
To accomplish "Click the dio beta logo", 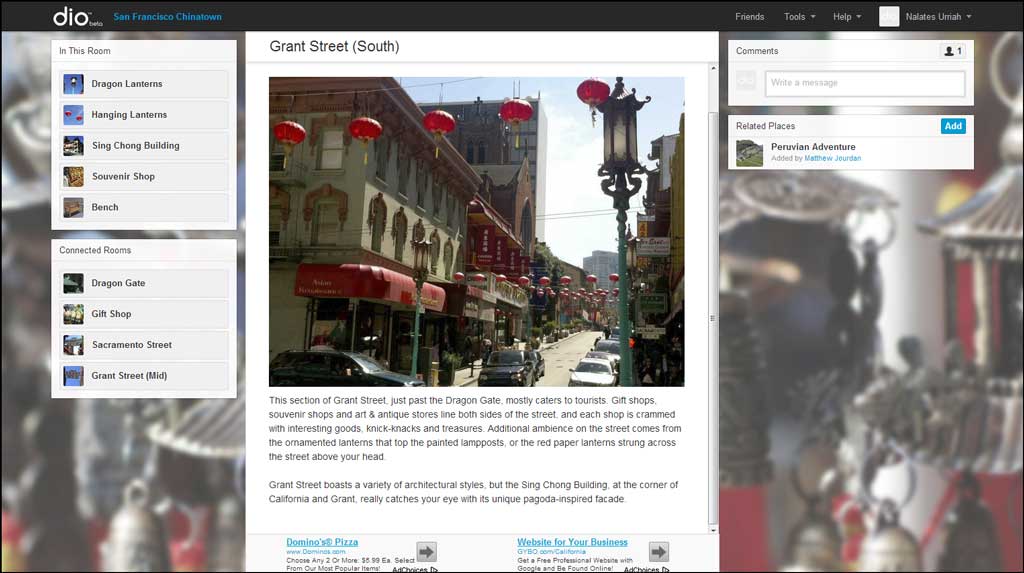I will click(78, 16).
